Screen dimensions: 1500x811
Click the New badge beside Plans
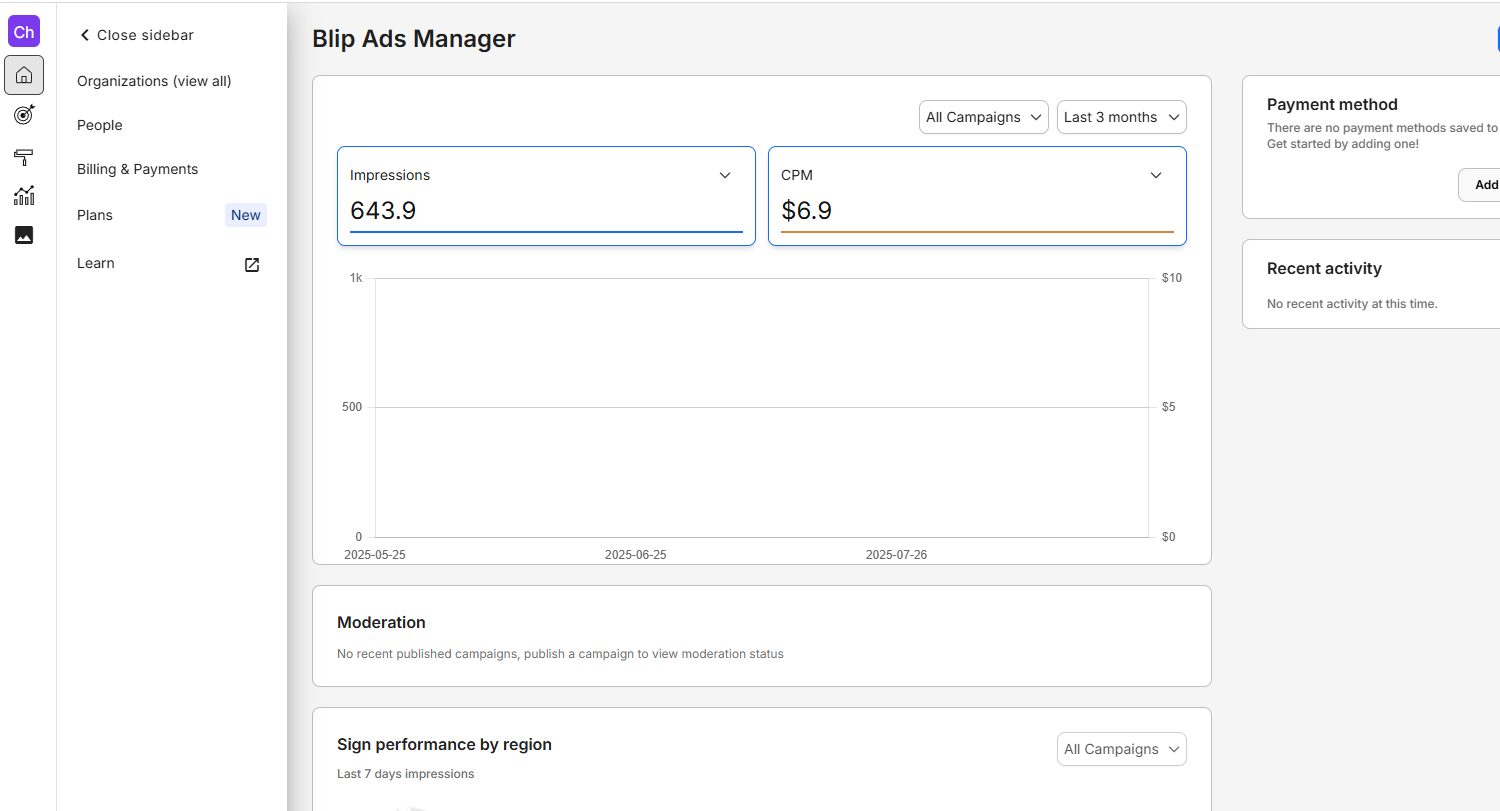[246, 215]
